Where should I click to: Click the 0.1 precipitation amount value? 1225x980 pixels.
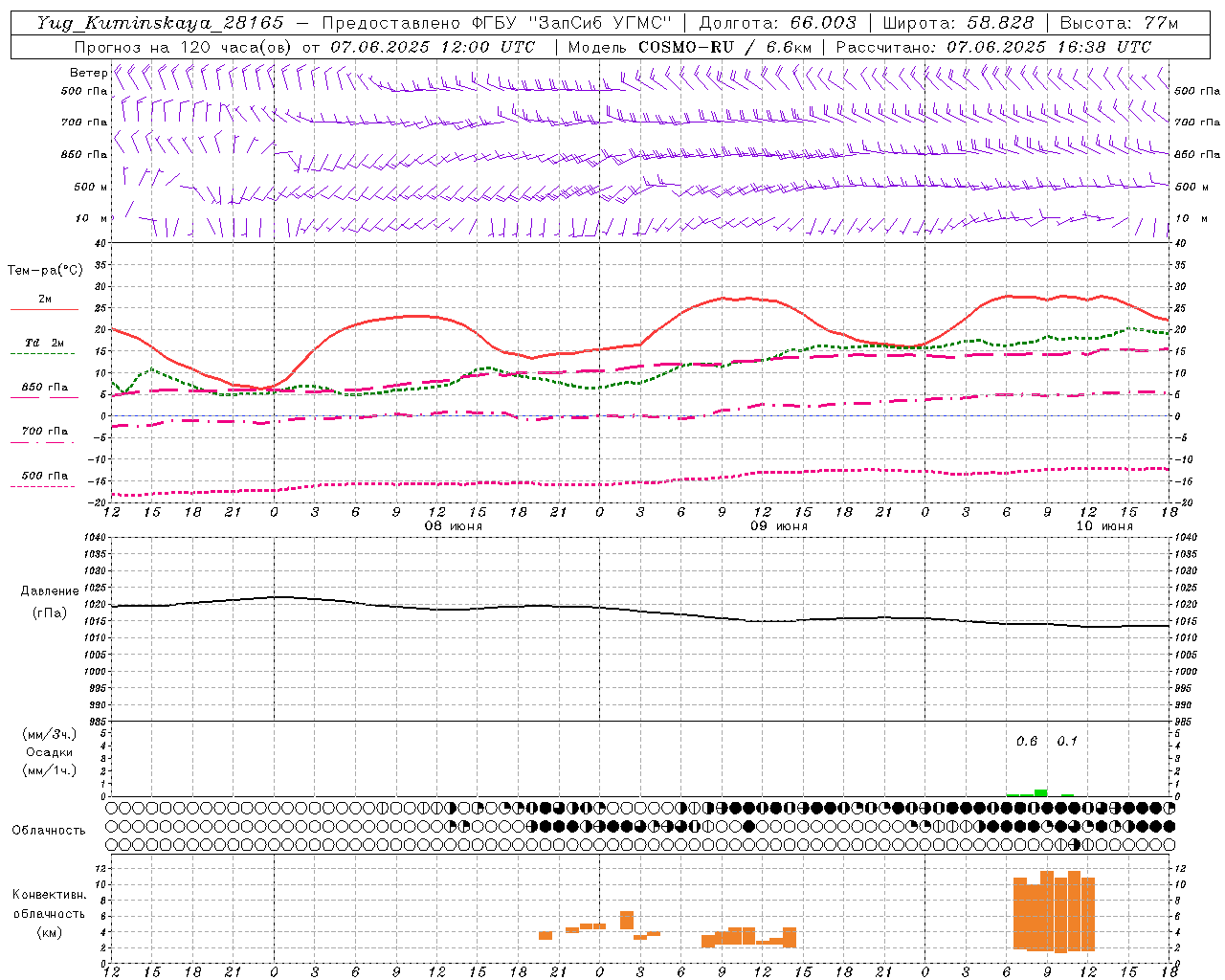point(1067,741)
